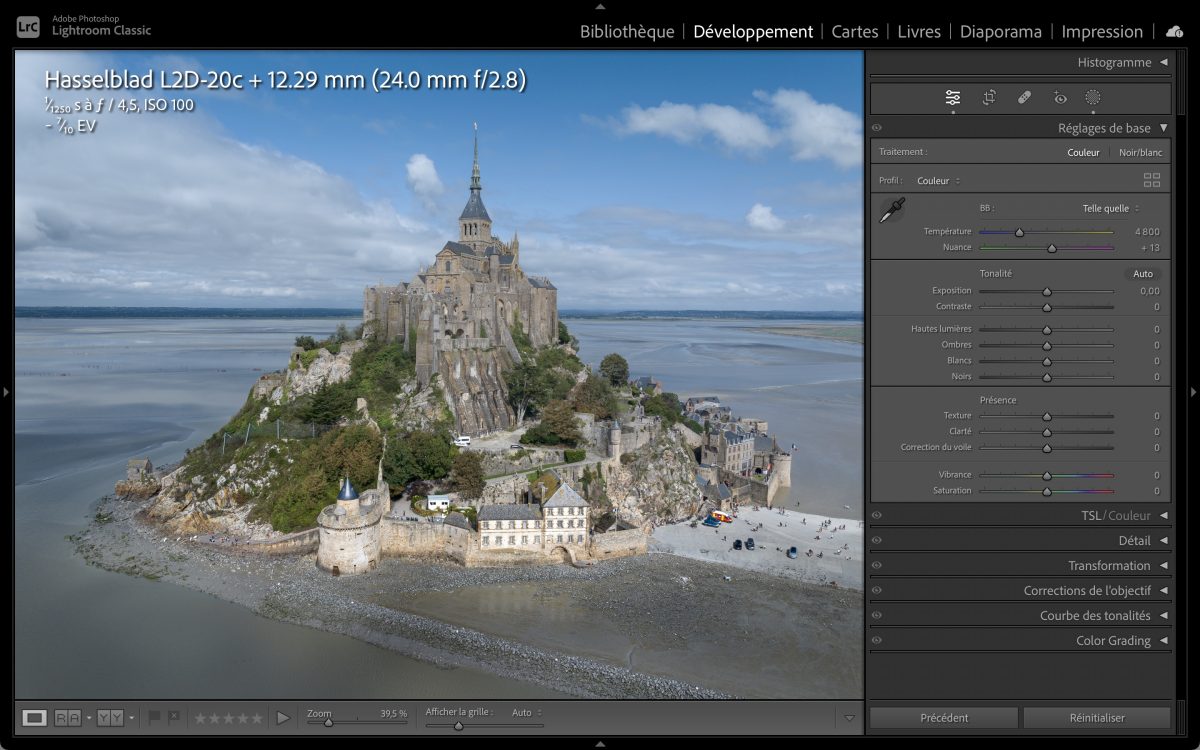Click the Réinitialiser button
Screen dimensions: 1200x750
1096,717
